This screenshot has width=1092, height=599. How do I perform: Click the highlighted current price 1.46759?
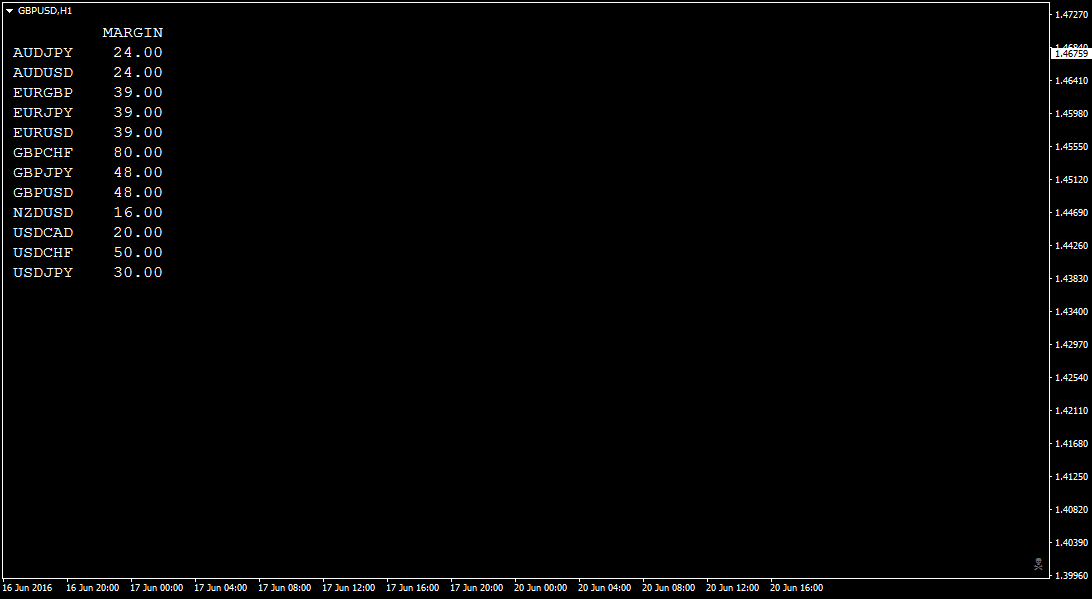tap(1071, 52)
